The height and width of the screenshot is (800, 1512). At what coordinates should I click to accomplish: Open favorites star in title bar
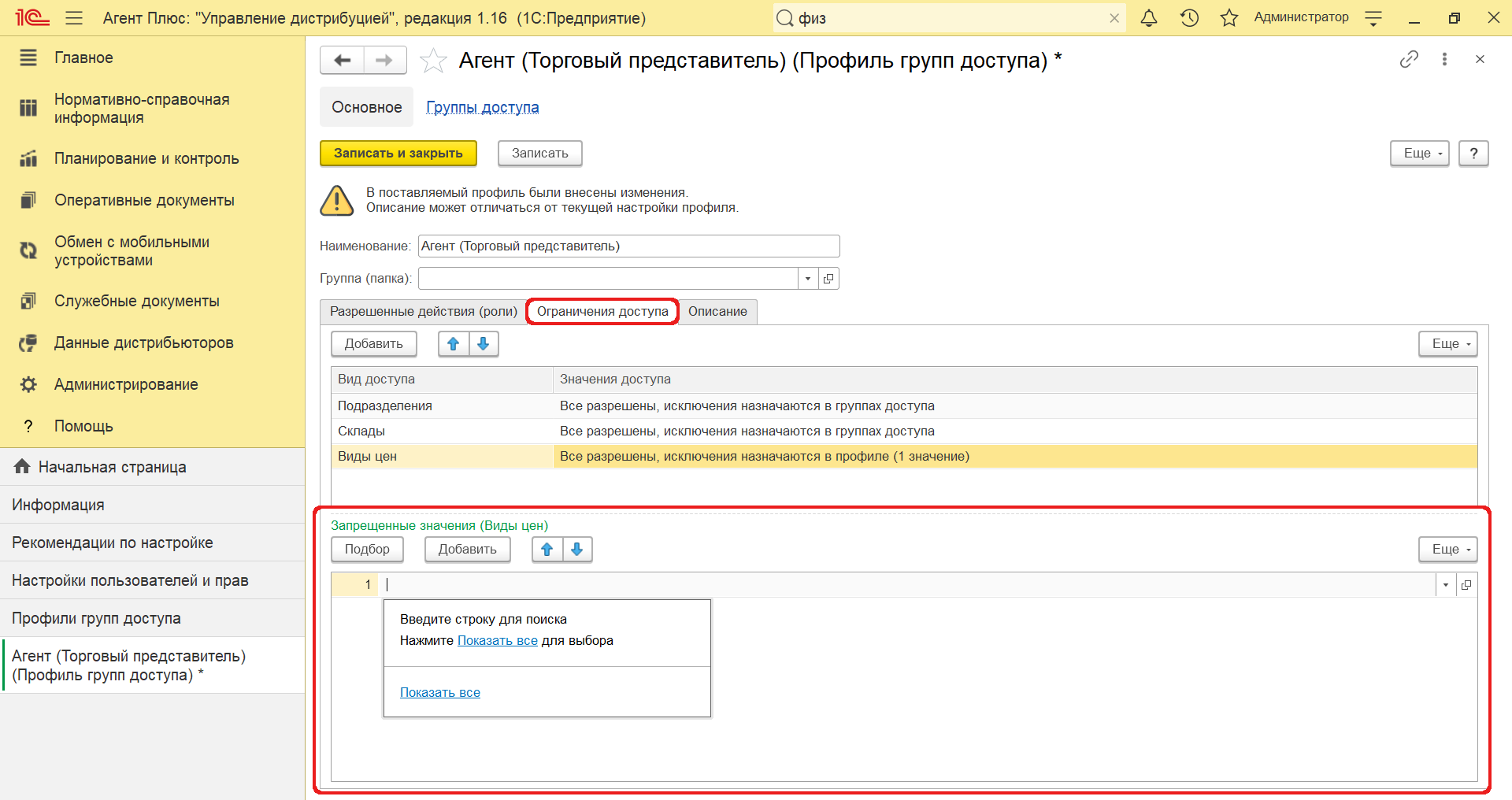pyautogui.click(x=1229, y=17)
